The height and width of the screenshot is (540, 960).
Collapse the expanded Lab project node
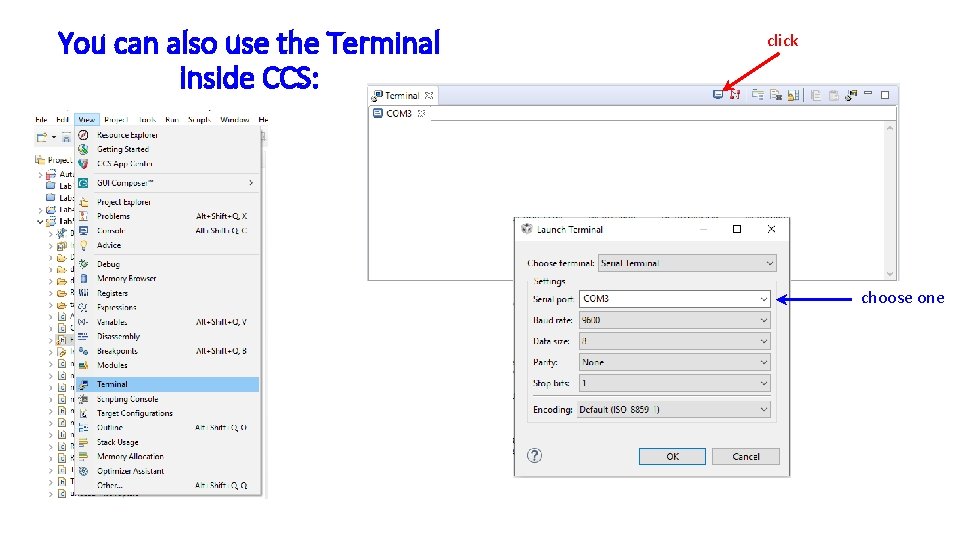click(40, 222)
